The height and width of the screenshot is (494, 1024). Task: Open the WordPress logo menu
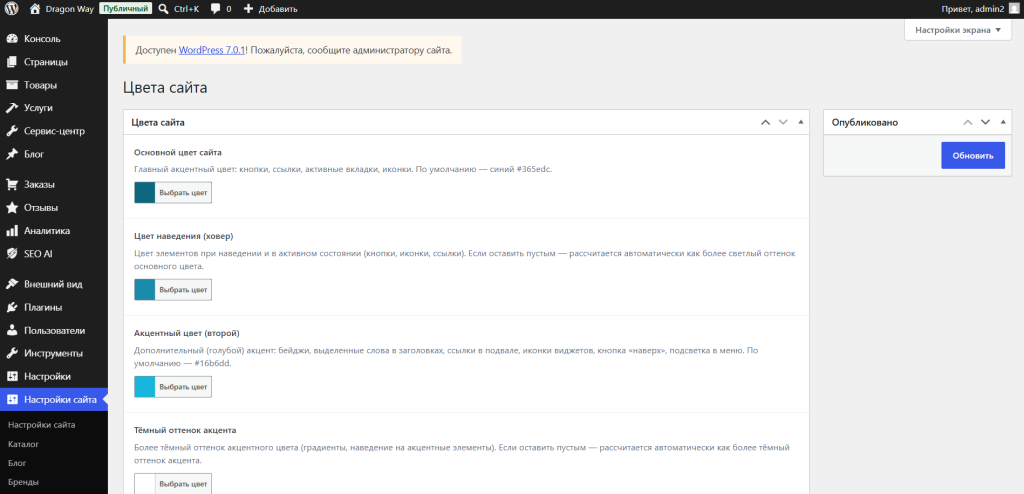point(12,9)
